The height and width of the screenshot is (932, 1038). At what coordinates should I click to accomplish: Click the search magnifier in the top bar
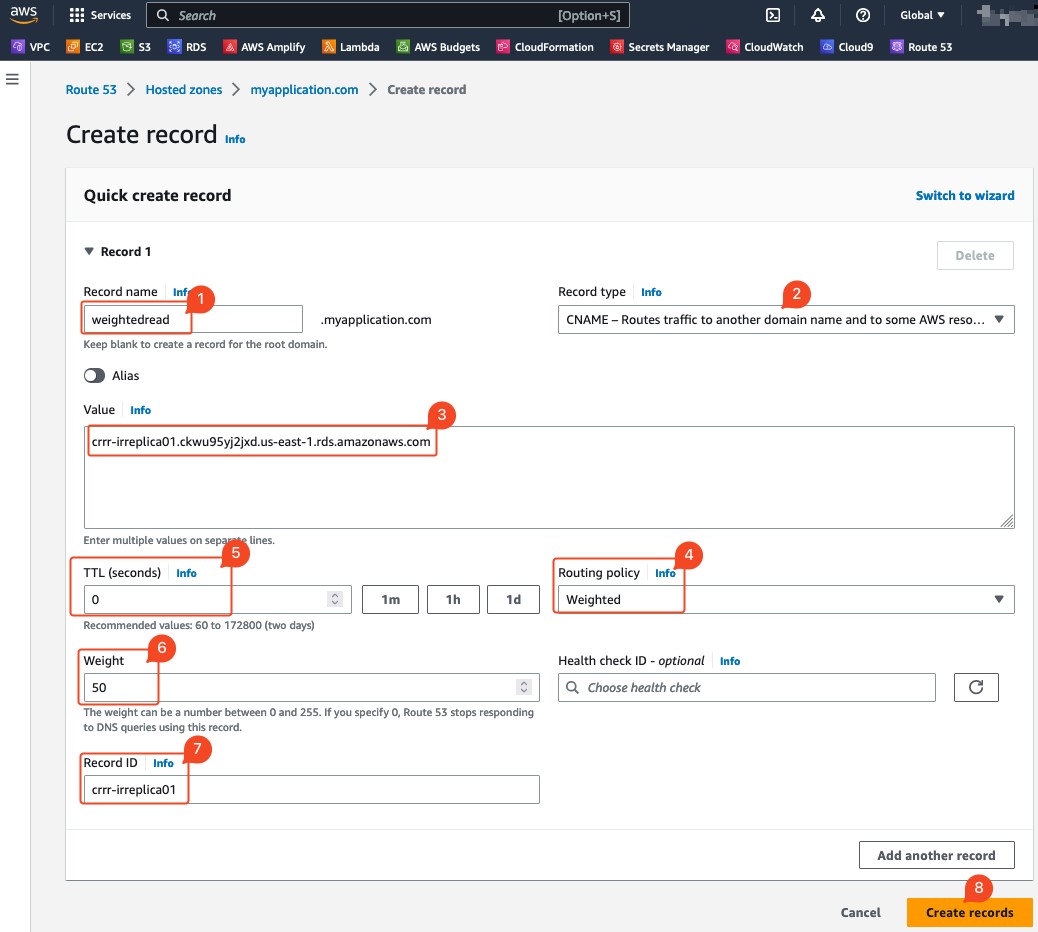tap(163, 15)
